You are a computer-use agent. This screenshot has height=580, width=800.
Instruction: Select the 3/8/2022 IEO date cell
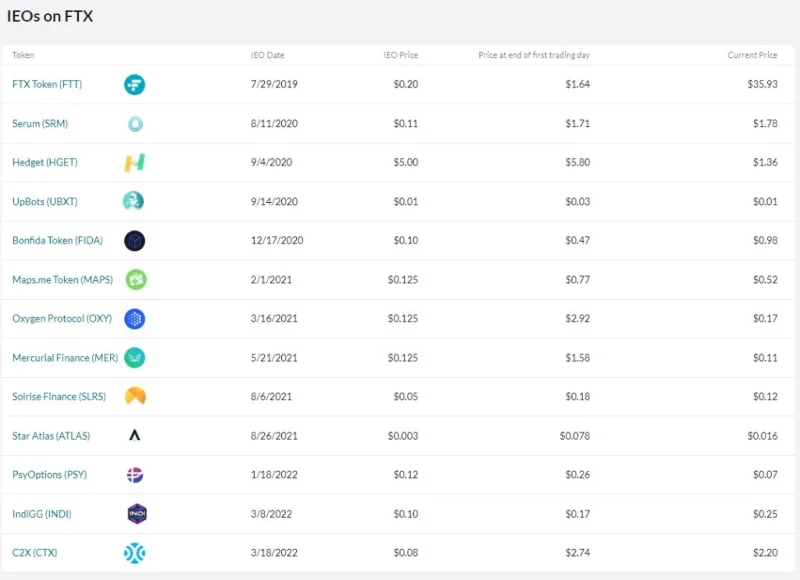(271, 514)
